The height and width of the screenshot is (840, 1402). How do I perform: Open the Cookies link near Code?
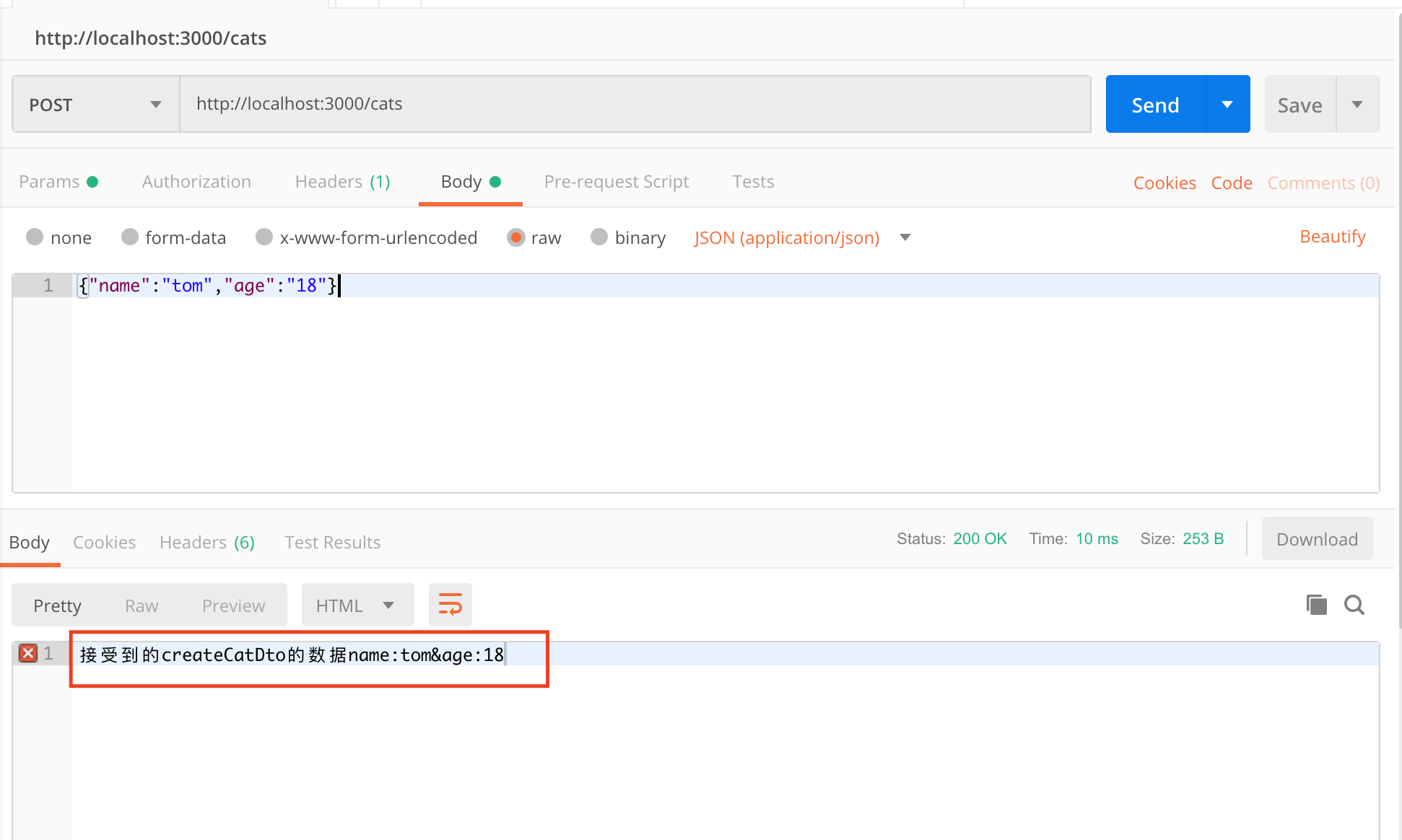coord(1164,183)
